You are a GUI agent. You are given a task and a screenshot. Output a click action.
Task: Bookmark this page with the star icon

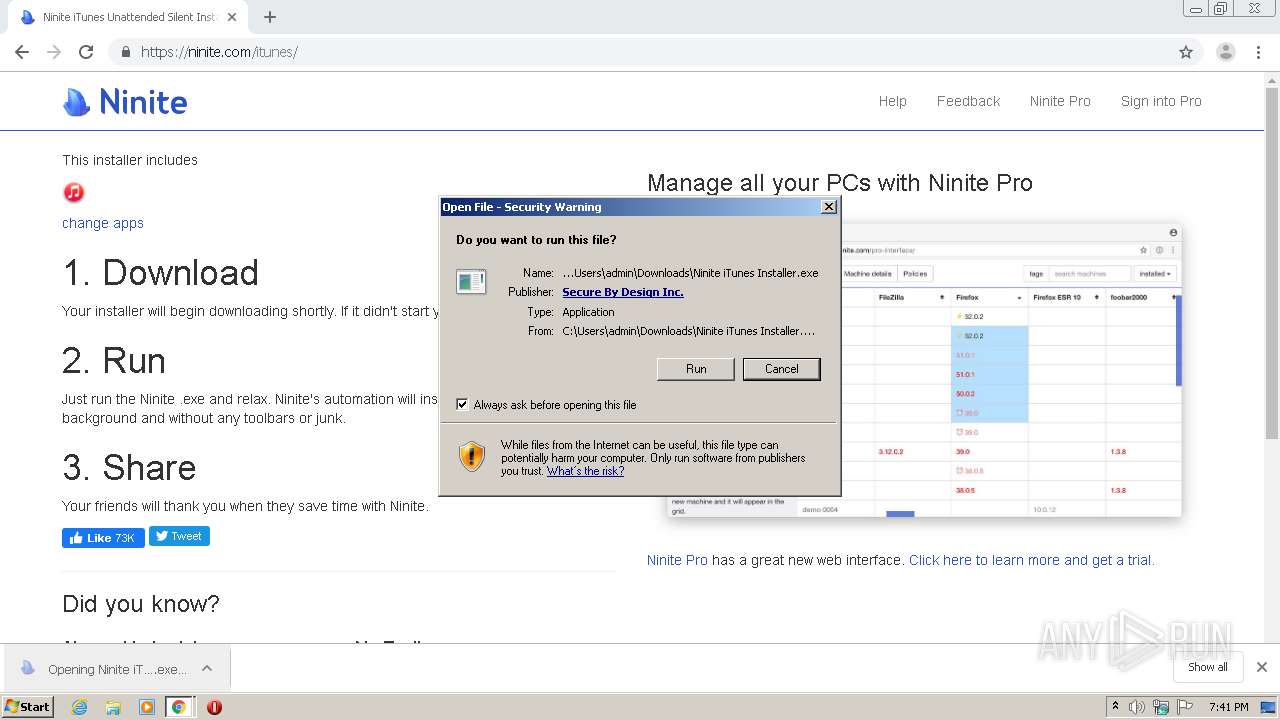coord(1186,52)
